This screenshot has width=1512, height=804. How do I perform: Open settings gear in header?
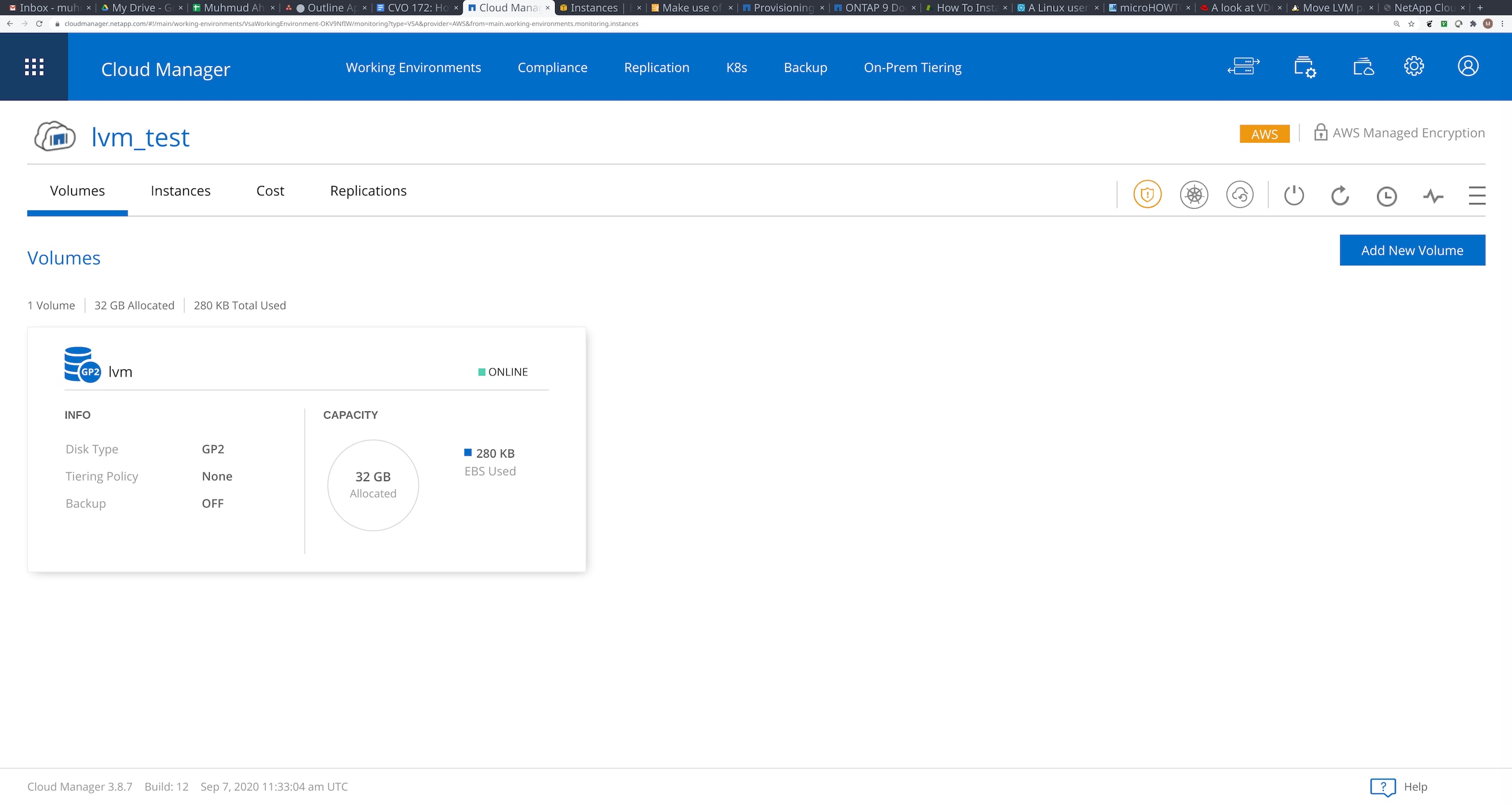(x=1413, y=66)
